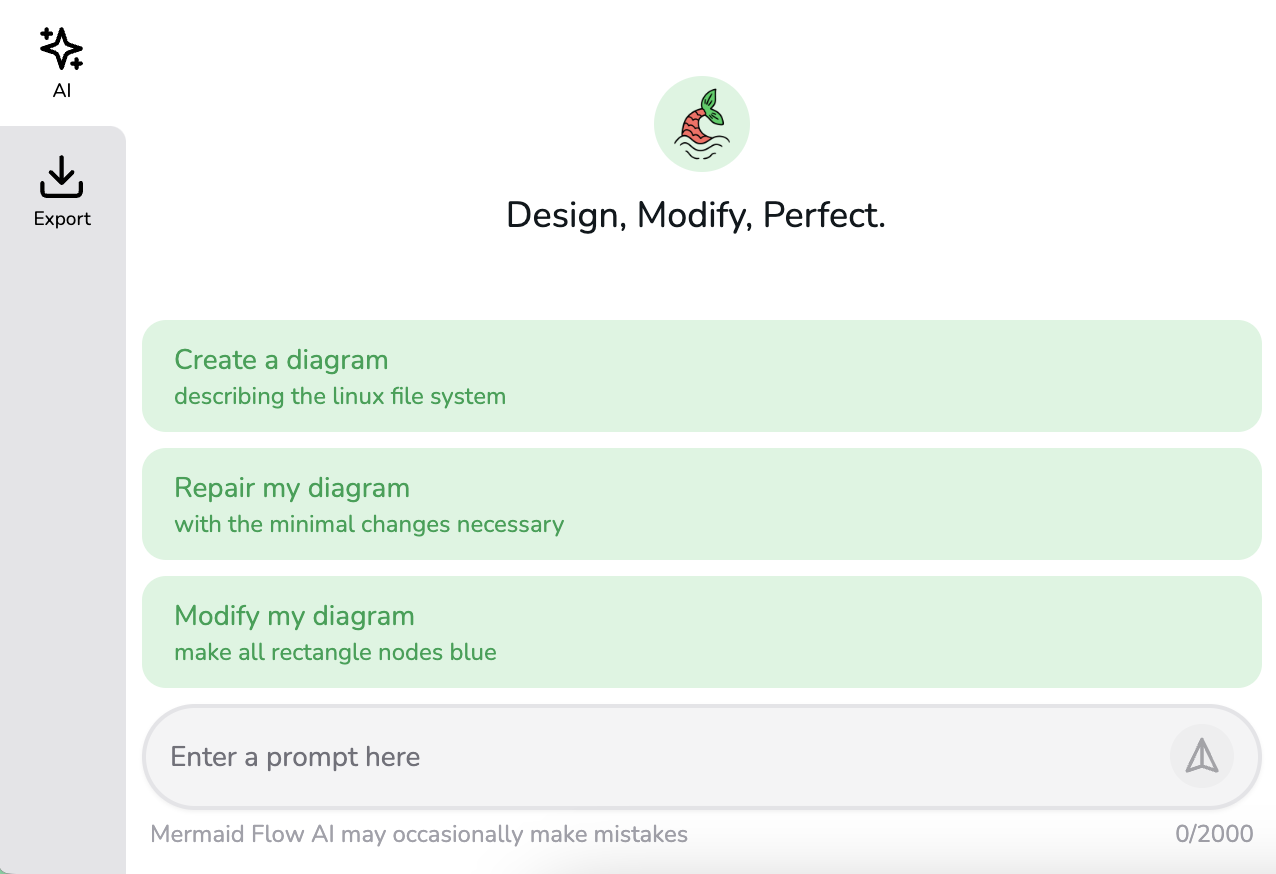This screenshot has height=874, width=1276.
Task: Click with the minimal changes necessary text
Action: pyautogui.click(x=369, y=524)
